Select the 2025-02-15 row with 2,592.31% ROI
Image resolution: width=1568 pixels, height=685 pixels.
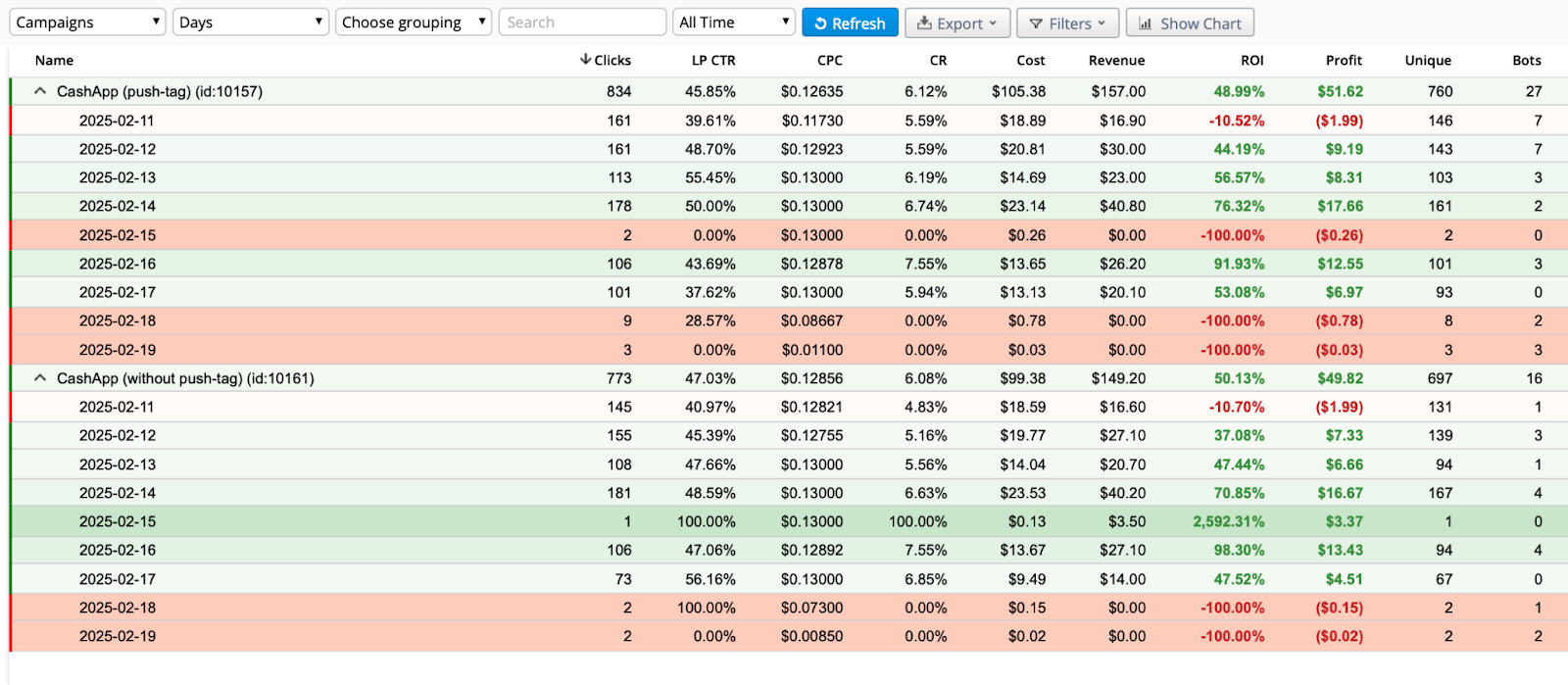click(x=118, y=521)
